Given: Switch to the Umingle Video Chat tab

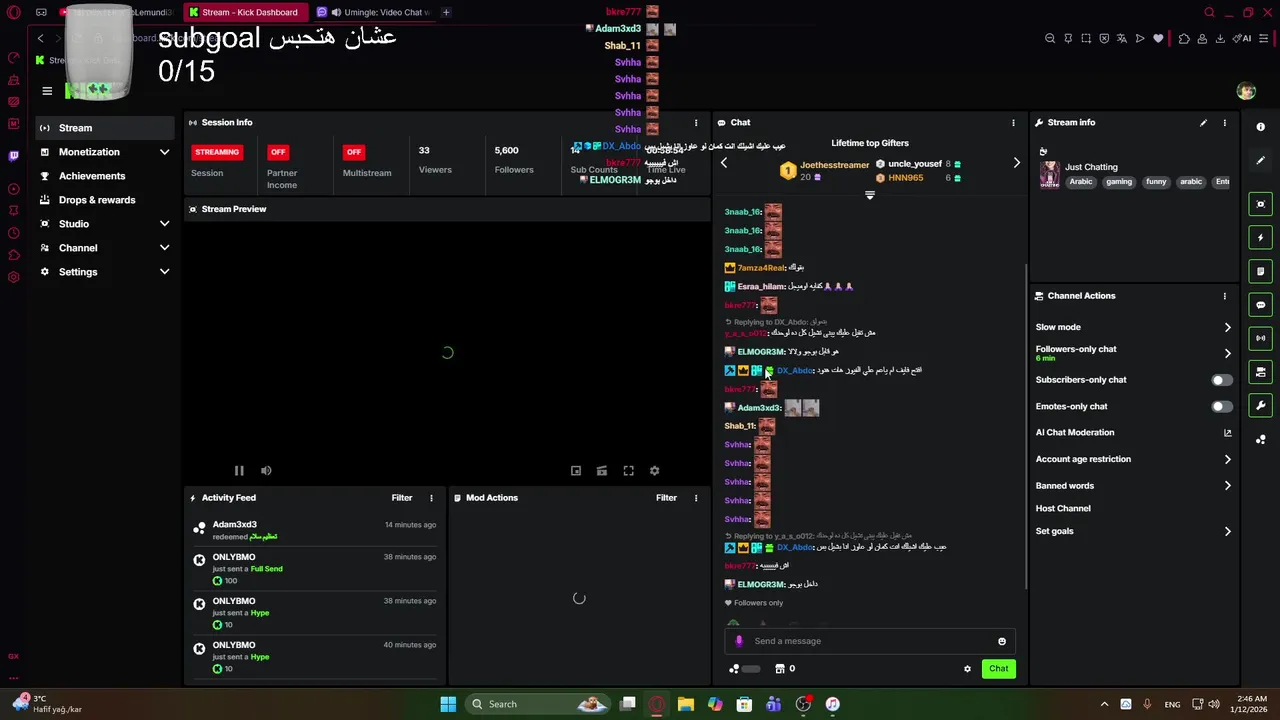Looking at the screenshot, I should click(x=372, y=12).
